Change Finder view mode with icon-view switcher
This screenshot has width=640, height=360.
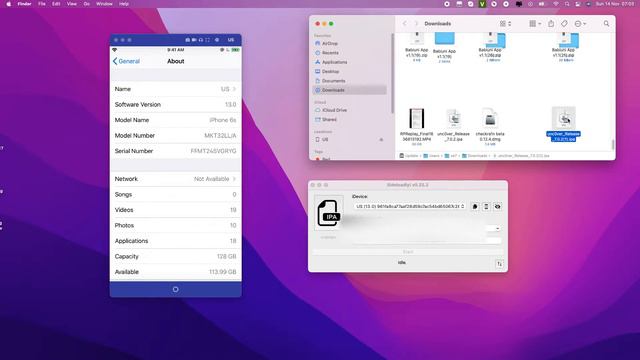(505, 24)
